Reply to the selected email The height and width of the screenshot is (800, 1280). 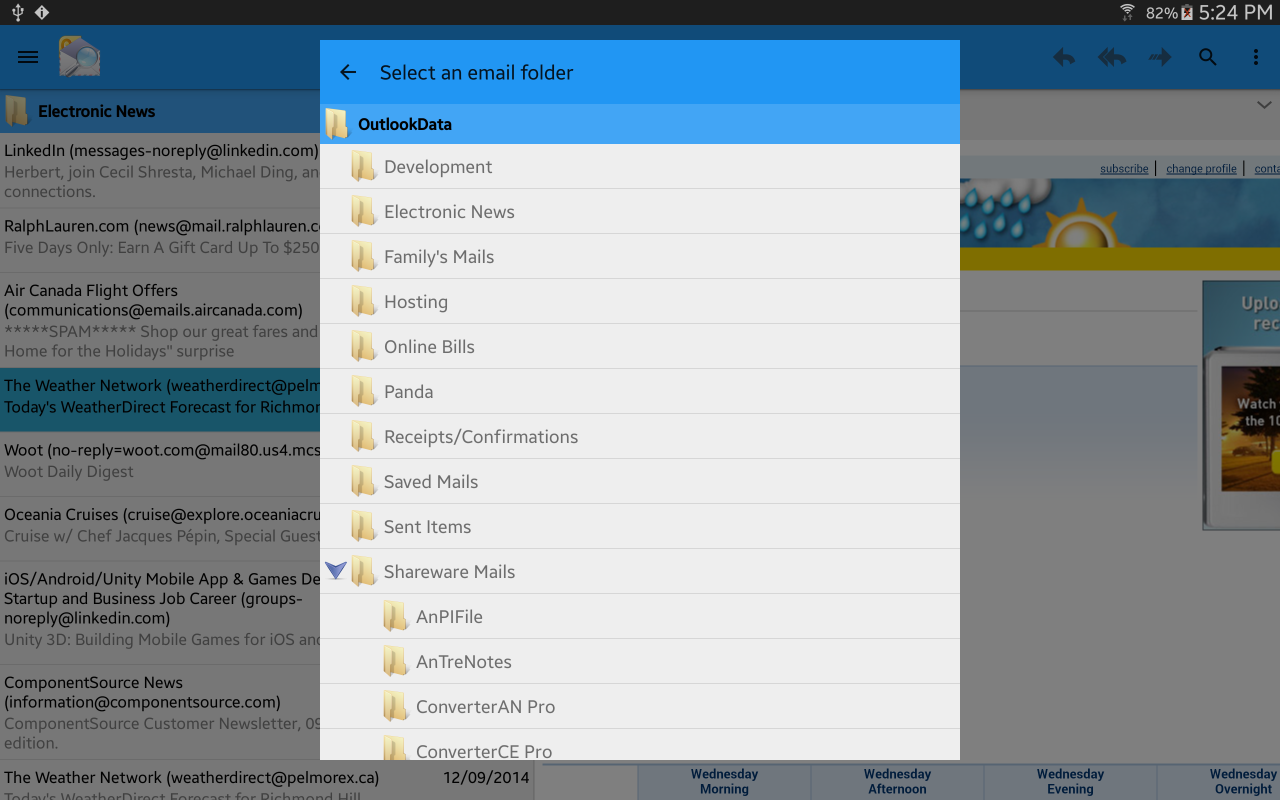[1064, 58]
